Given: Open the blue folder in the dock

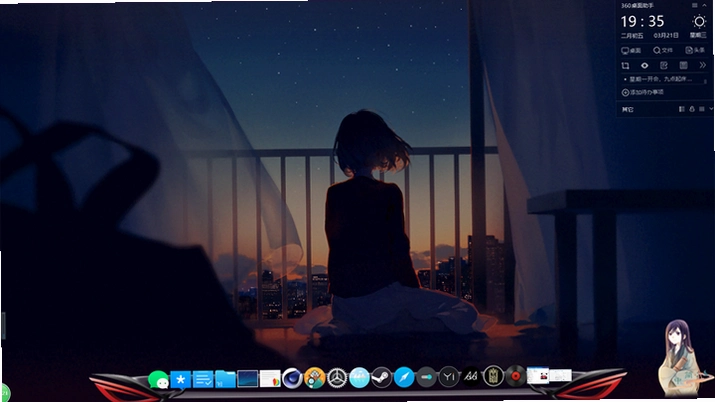Looking at the screenshot, I should coord(225,379).
